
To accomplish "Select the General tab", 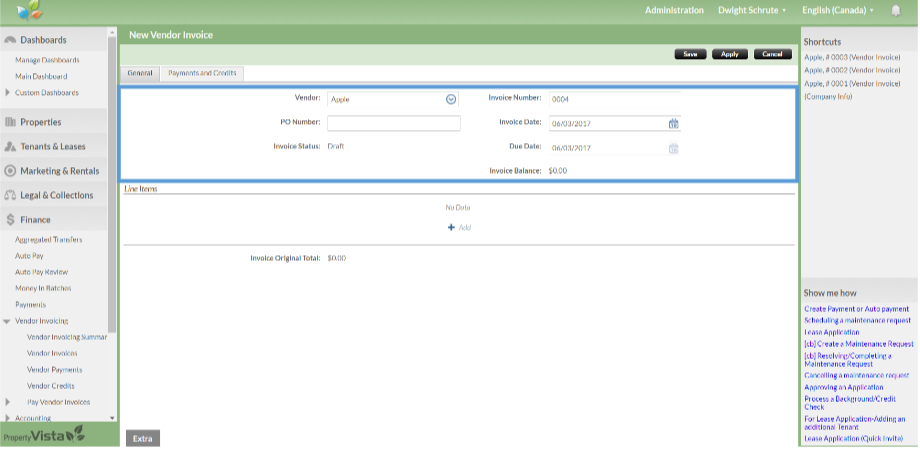I will click(140, 73).
